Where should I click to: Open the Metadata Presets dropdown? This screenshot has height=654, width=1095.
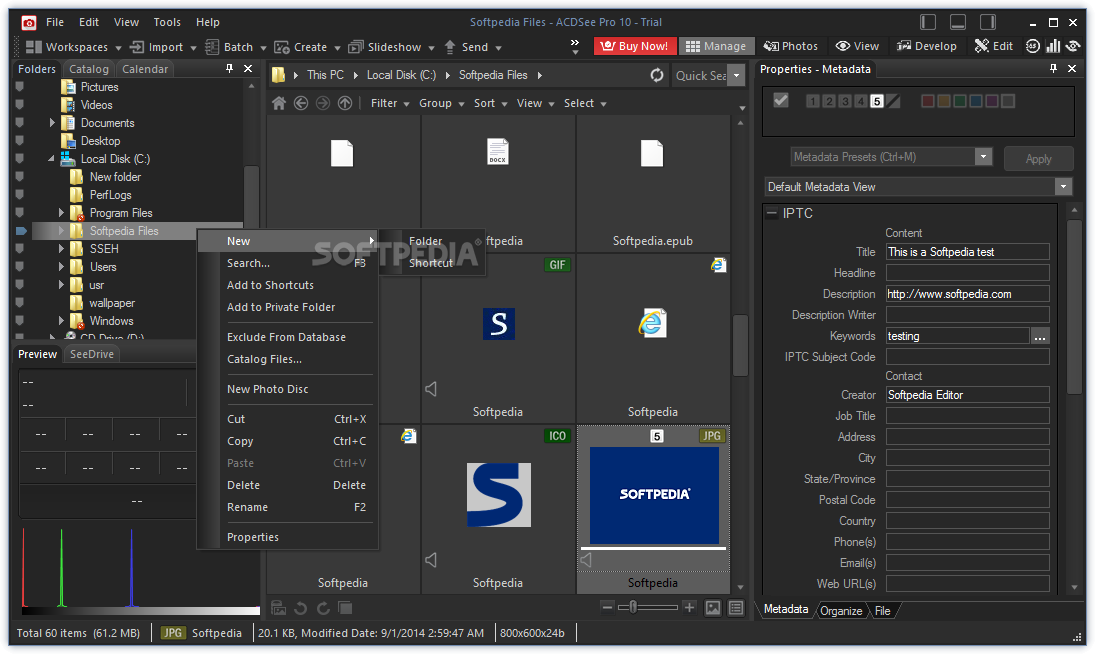click(x=983, y=156)
